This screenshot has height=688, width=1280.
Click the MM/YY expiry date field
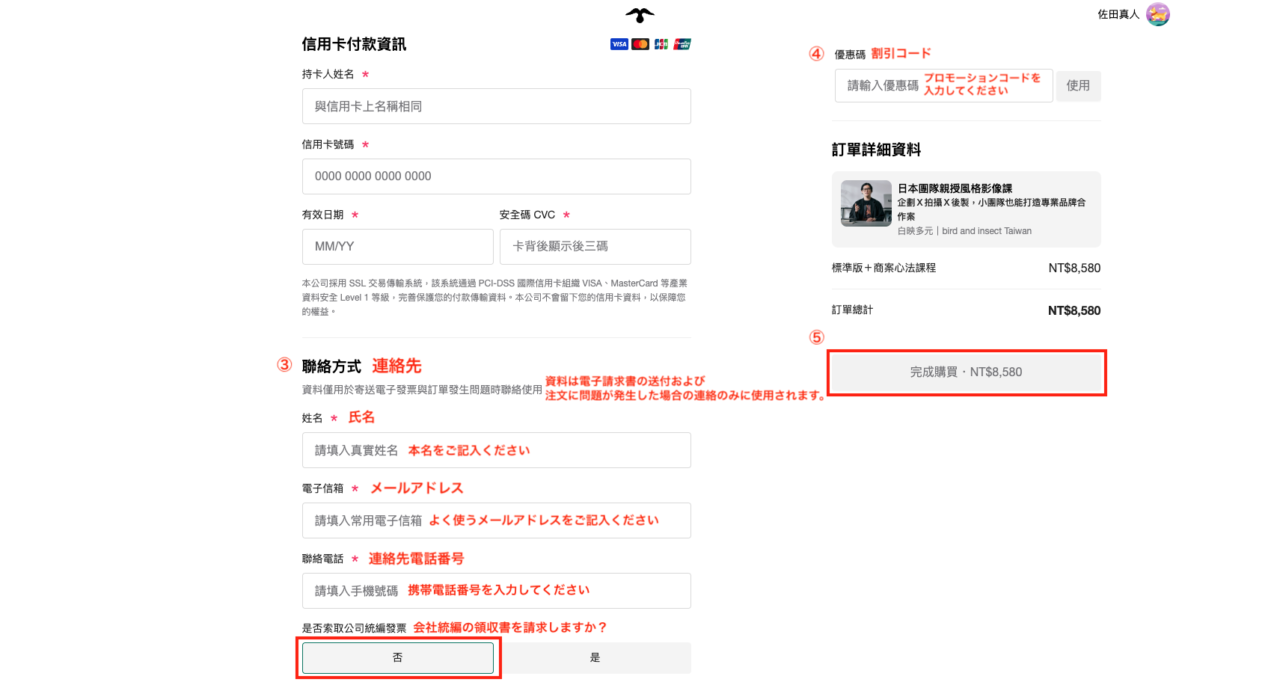point(397,246)
